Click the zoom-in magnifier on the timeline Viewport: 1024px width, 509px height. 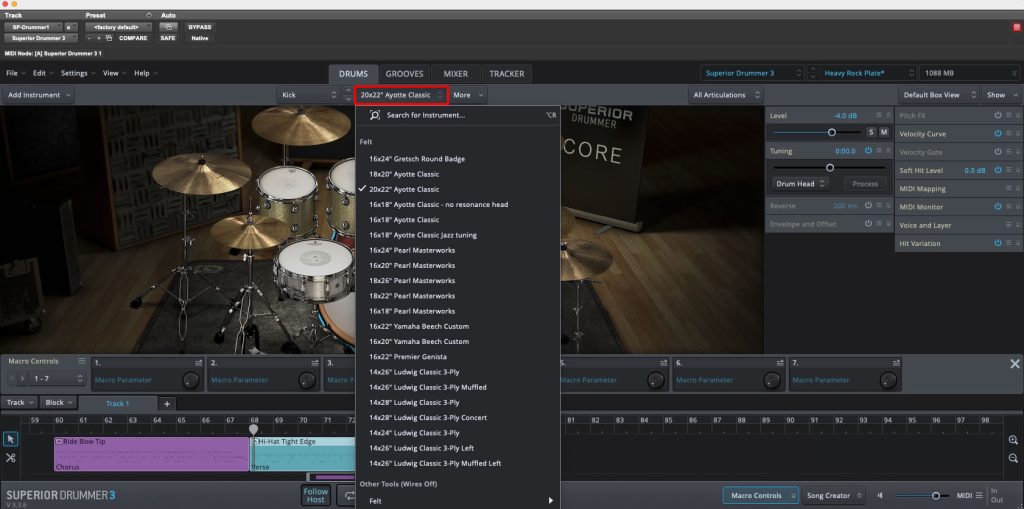pos(1013,440)
